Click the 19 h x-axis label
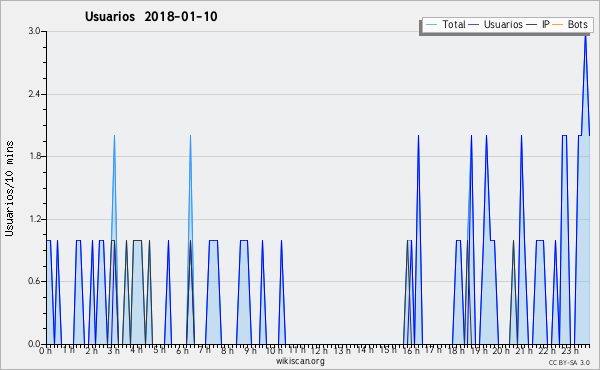 pos(478,350)
